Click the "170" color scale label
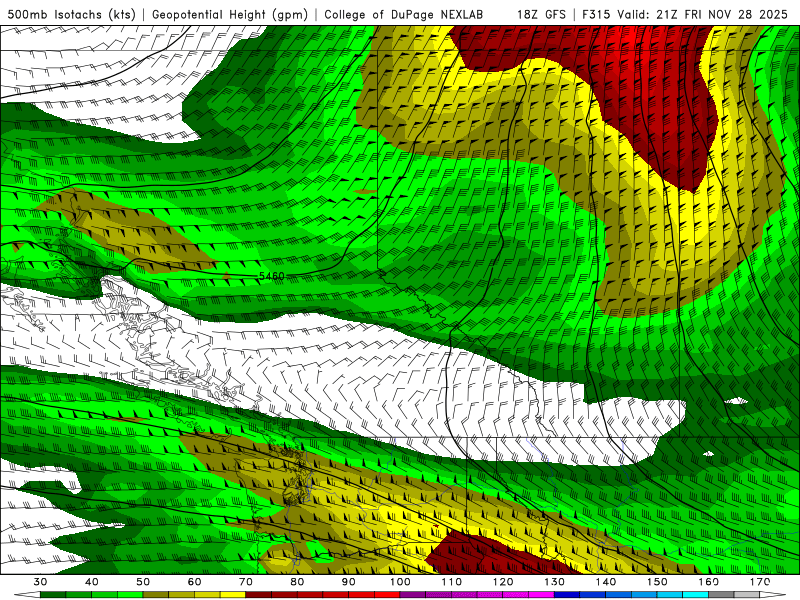Image resolution: width=800 pixels, height=600 pixels. coord(760,582)
